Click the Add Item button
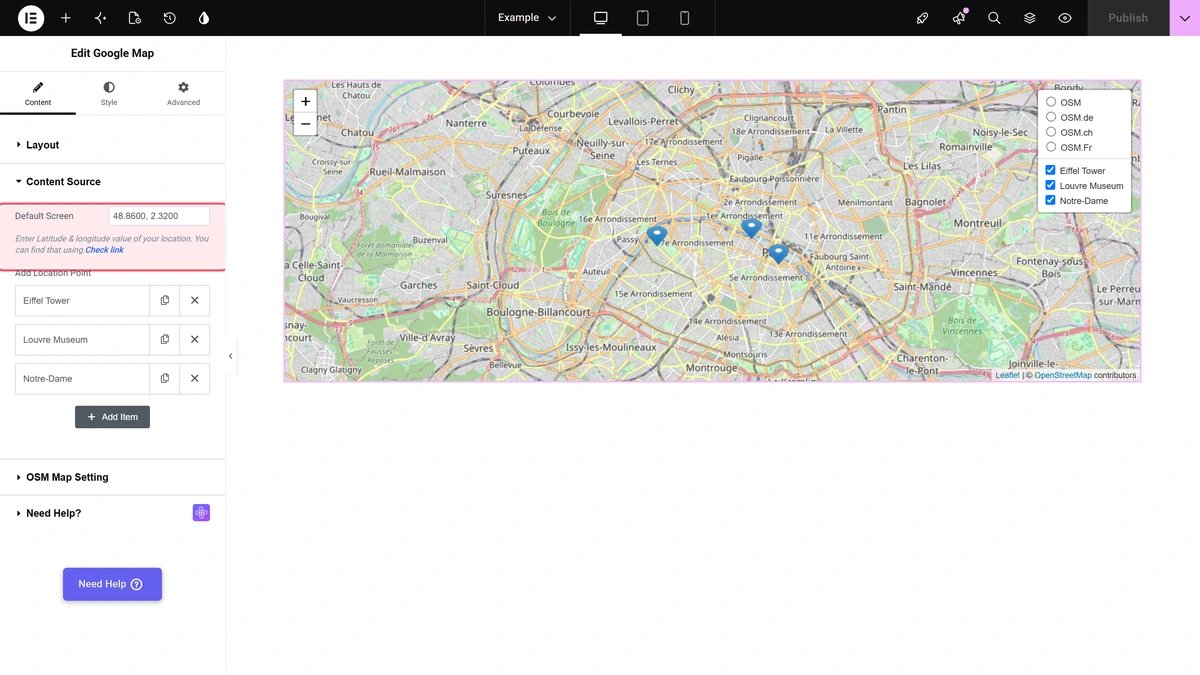1200x675 pixels. [112, 417]
